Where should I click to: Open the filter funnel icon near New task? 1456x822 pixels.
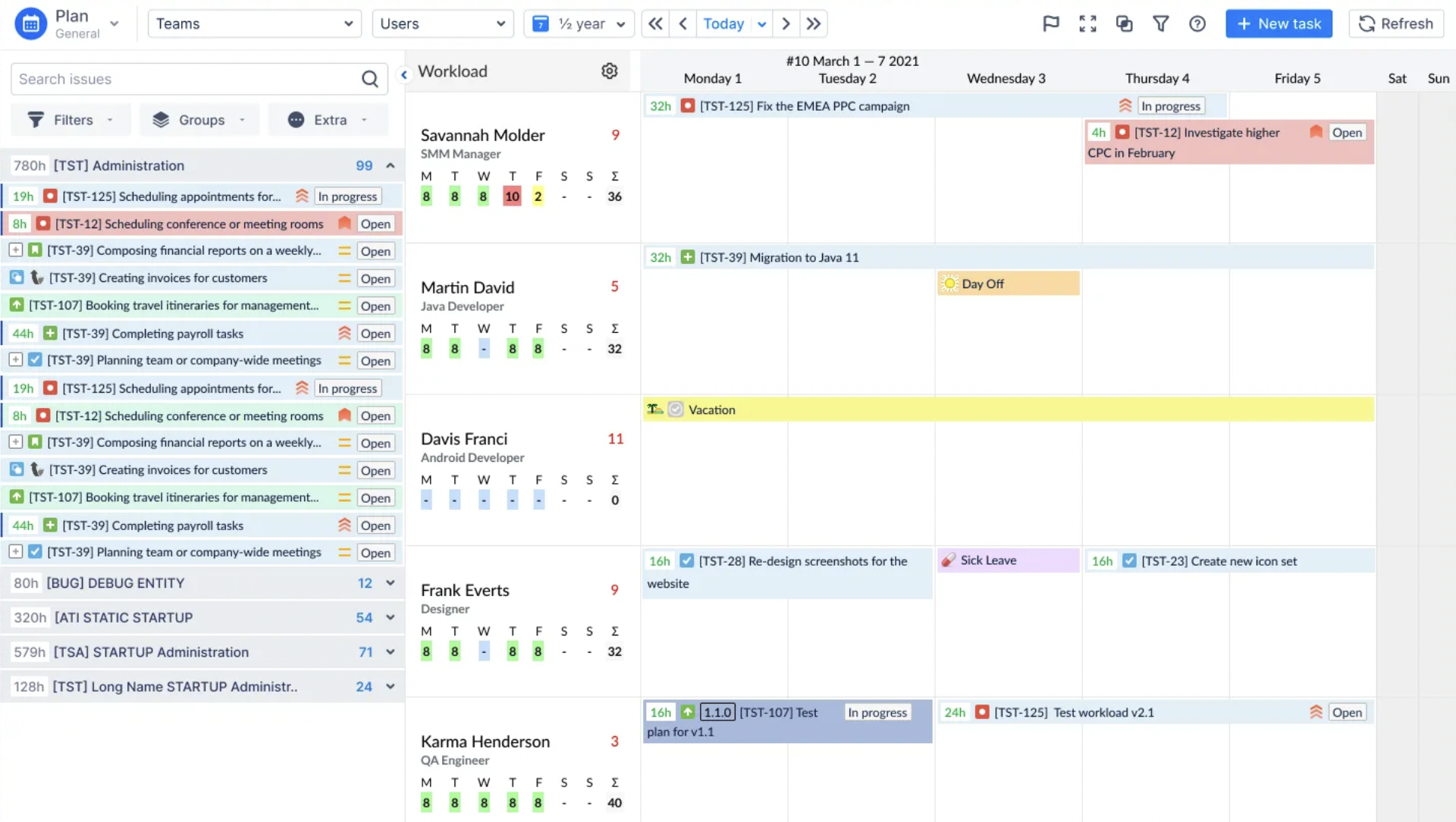click(x=1161, y=24)
